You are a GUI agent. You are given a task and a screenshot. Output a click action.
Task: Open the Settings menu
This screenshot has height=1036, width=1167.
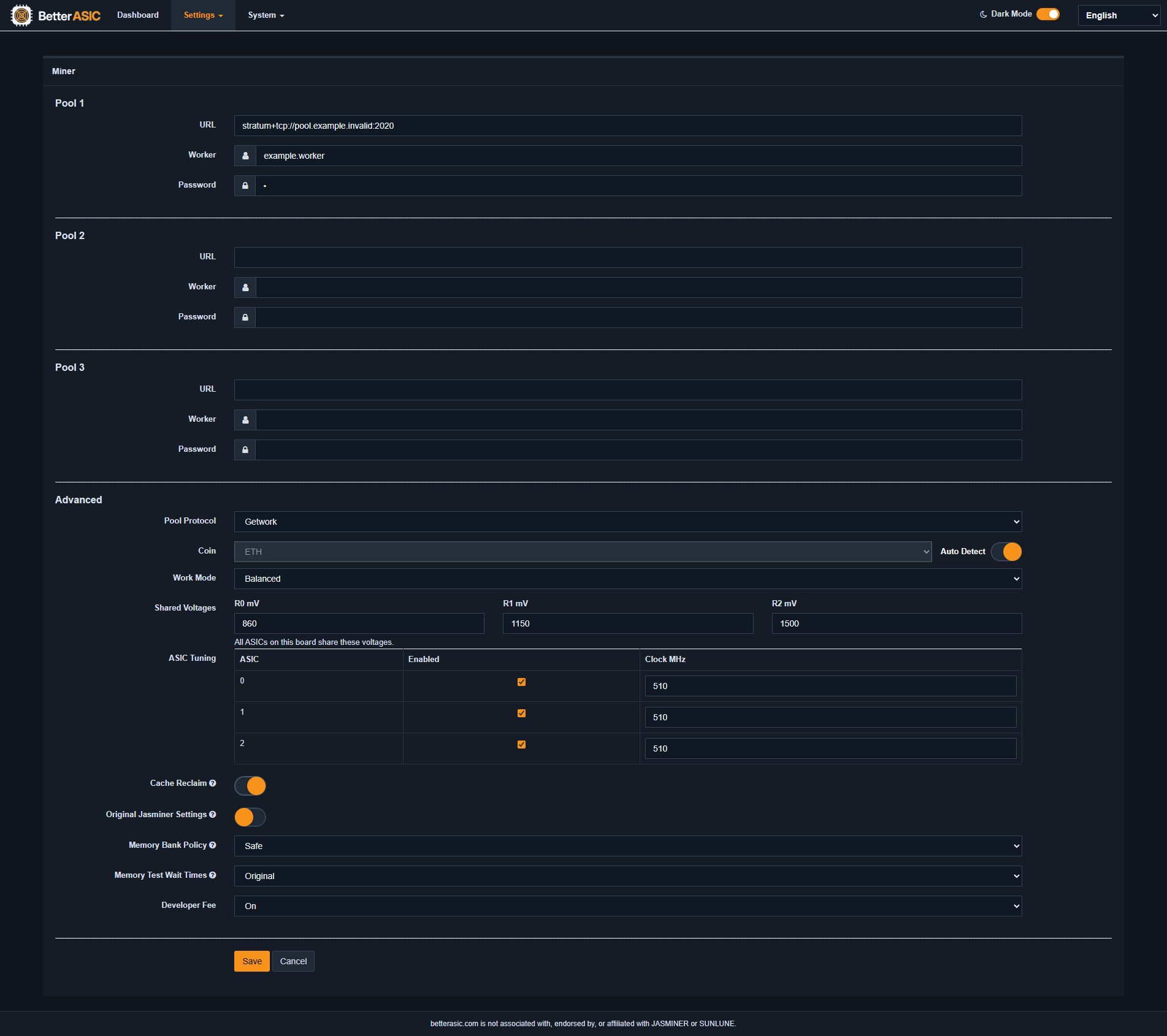tap(203, 15)
